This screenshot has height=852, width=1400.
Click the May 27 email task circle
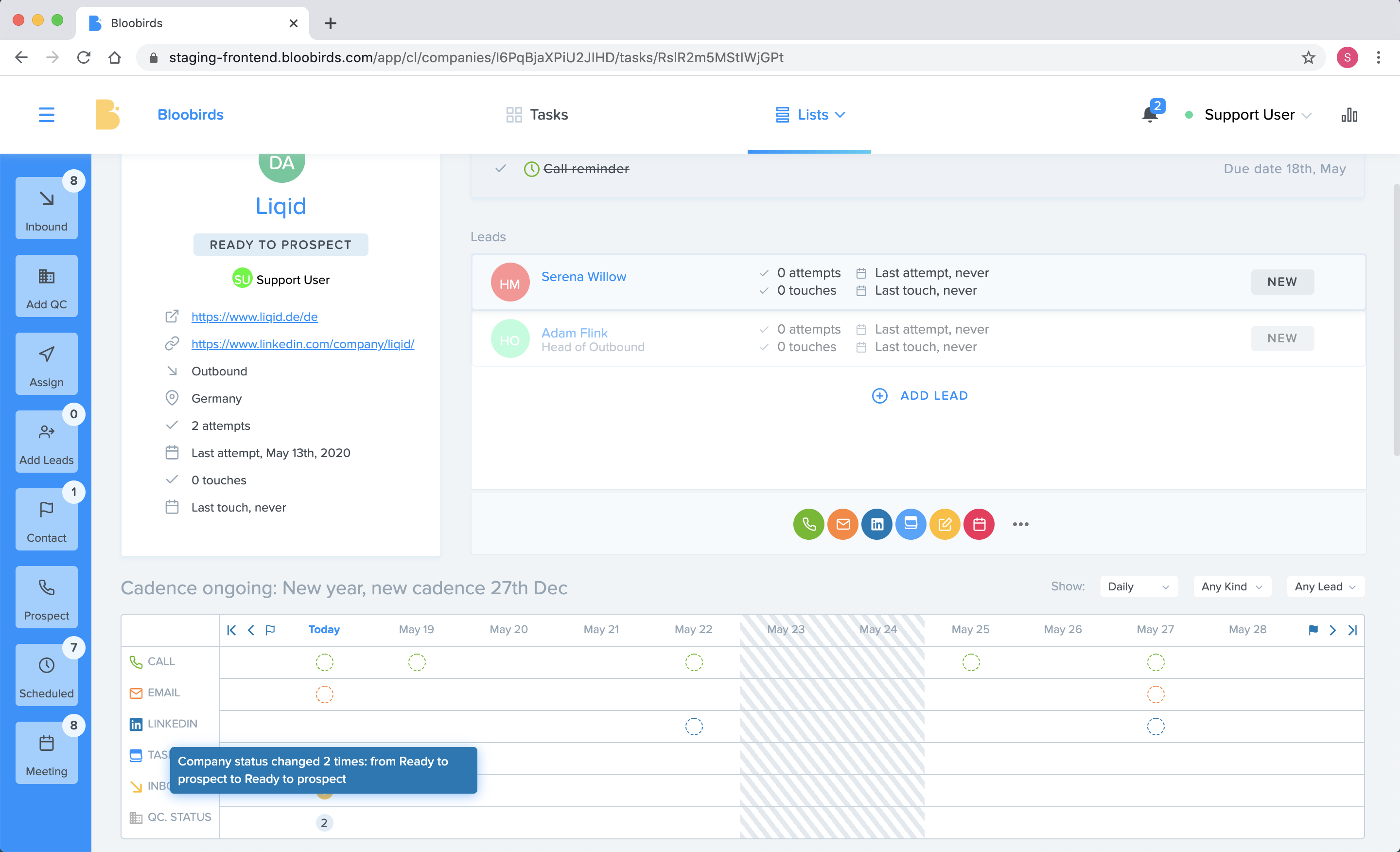[1155, 694]
